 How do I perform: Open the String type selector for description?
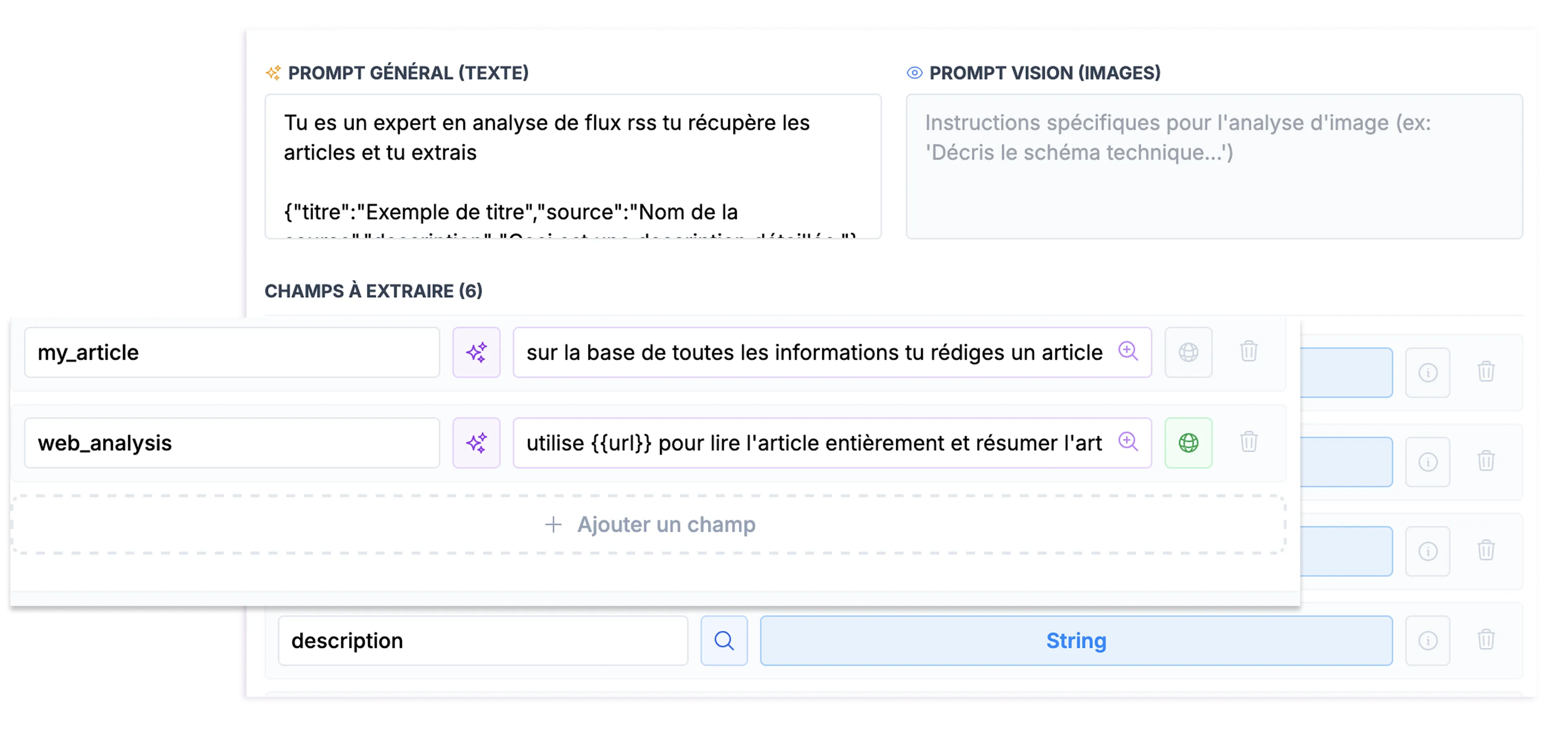[x=1076, y=640]
